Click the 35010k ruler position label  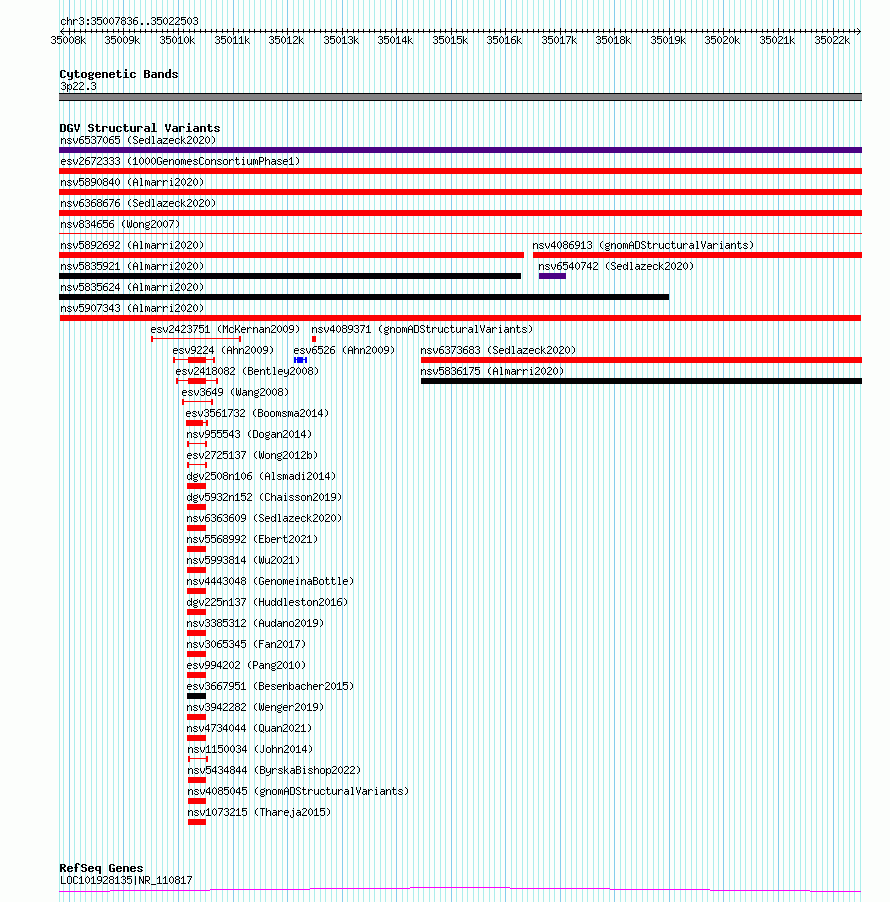click(177, 40)
